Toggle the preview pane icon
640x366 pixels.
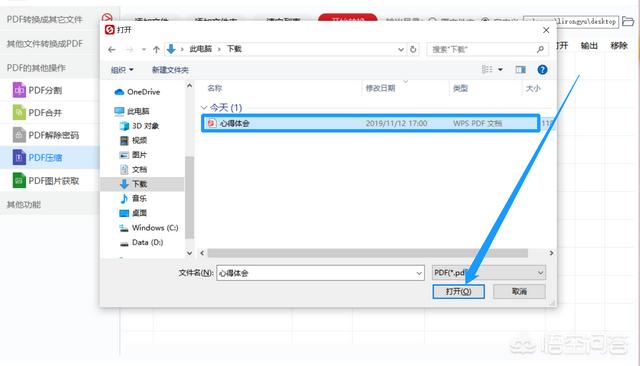[x=520, y=70]
